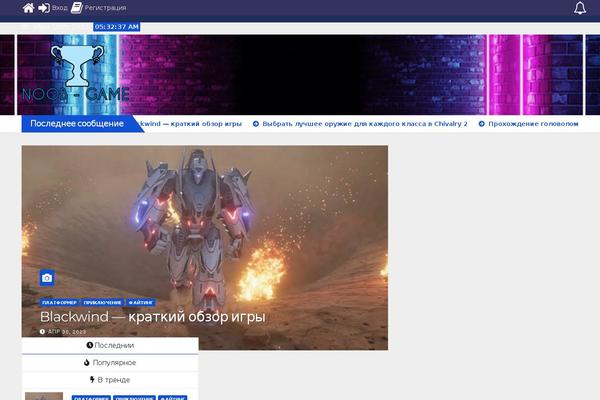The image size is (600, 400).
Task: Click arrow icon before Chivalry 2 headline
Action: coord(256,124)
